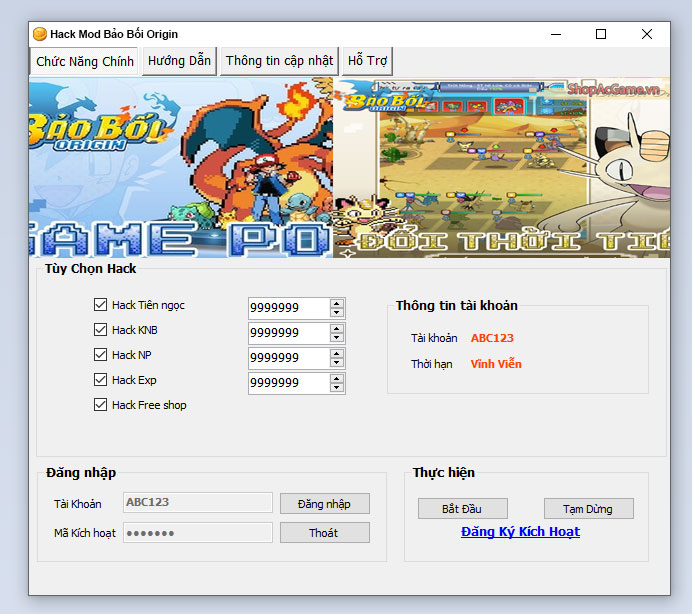
Task: Maximize the Hack Mod window
Action: point(601,34)
